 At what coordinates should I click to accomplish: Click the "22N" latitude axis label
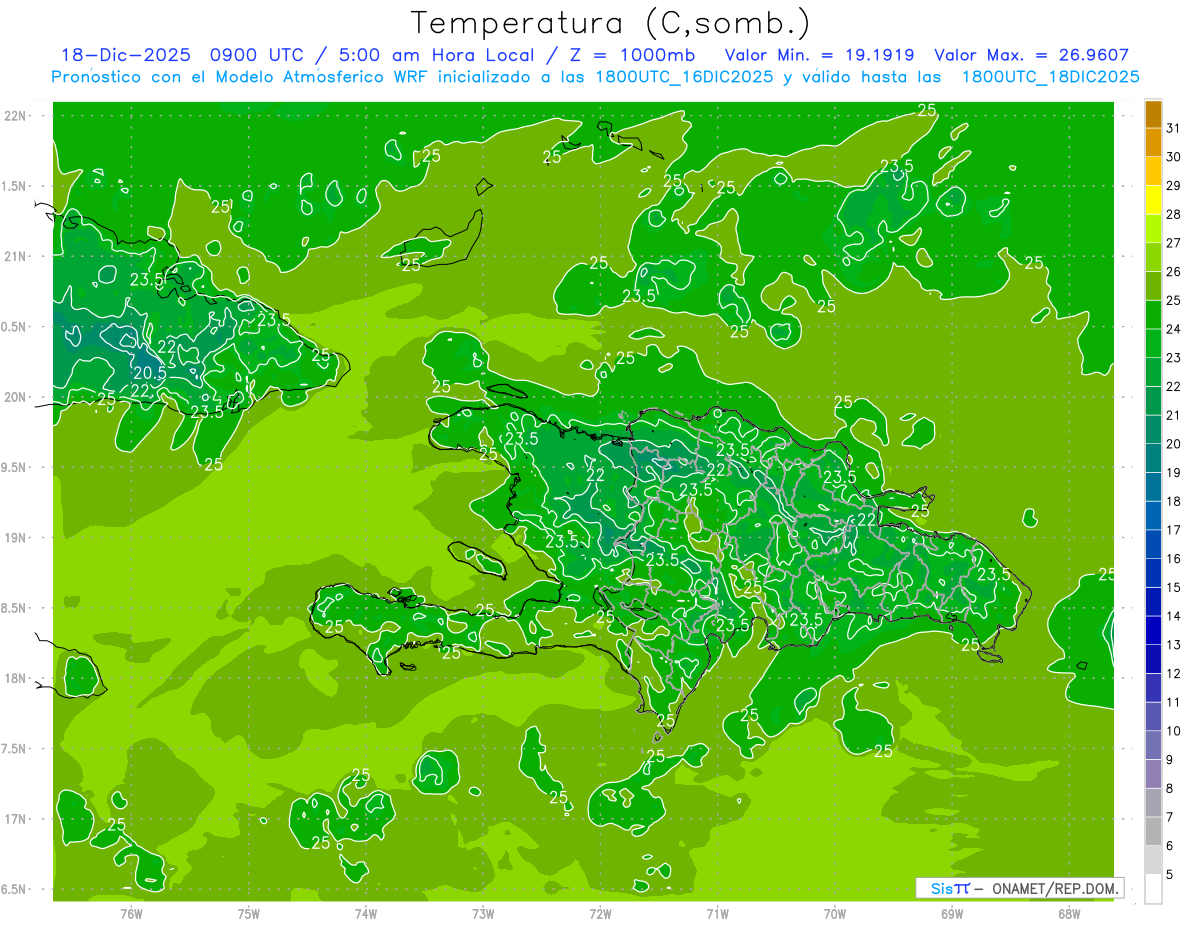(15, 116)
